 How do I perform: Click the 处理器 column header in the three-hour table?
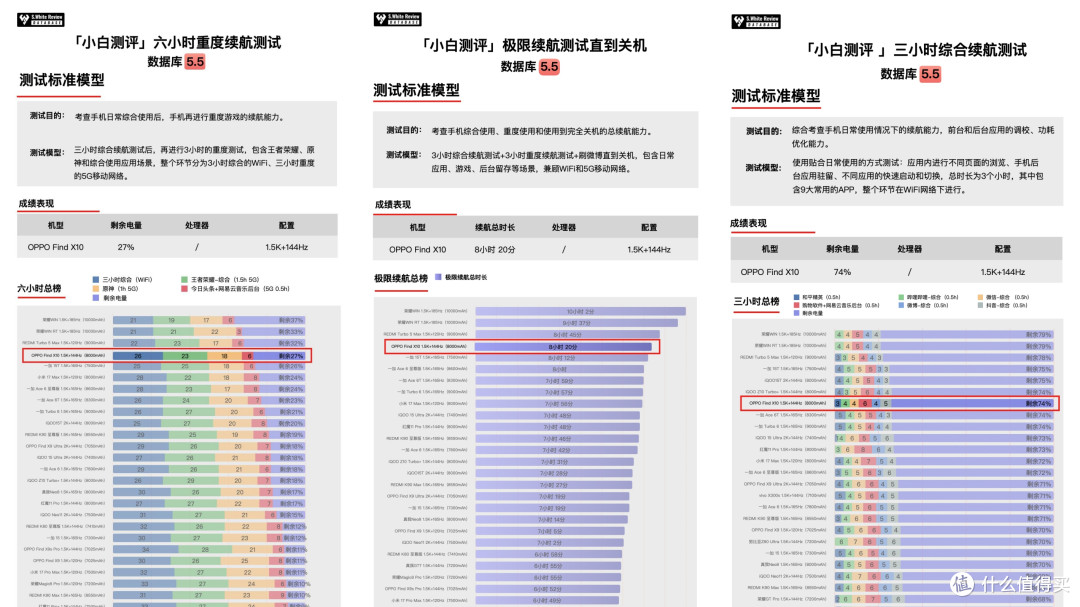point(909,249)
